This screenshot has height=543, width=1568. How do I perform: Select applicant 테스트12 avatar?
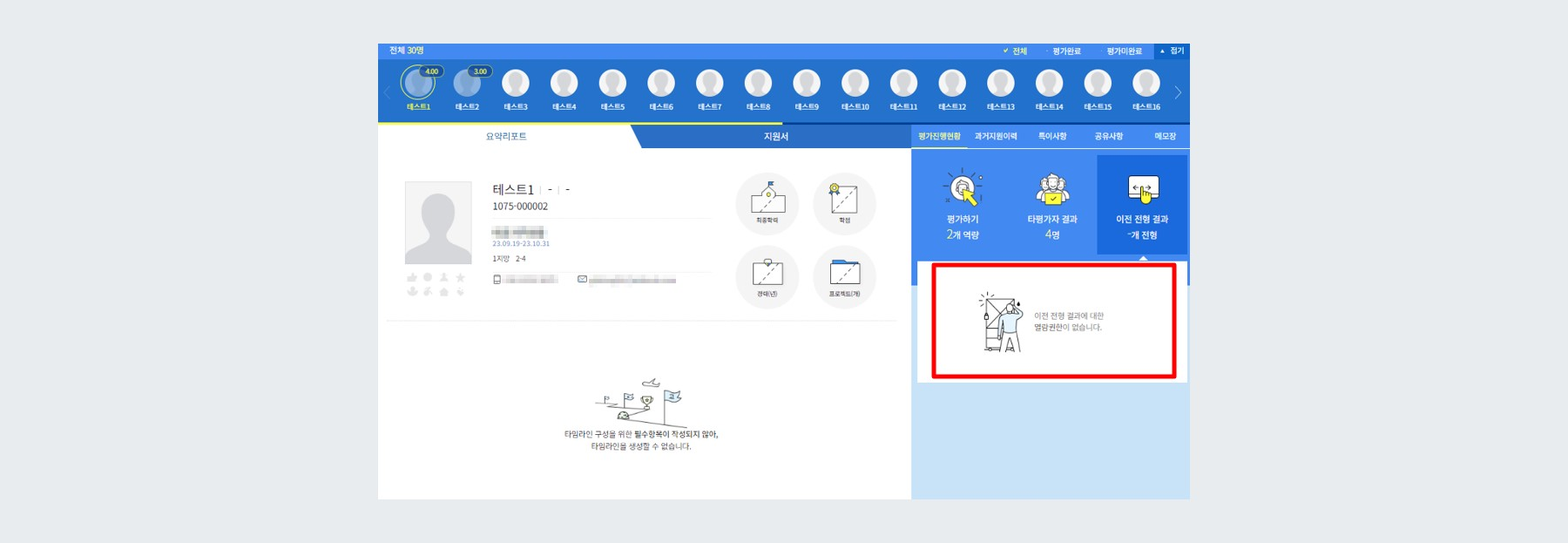pyautogui.click(x=952, y=83)
